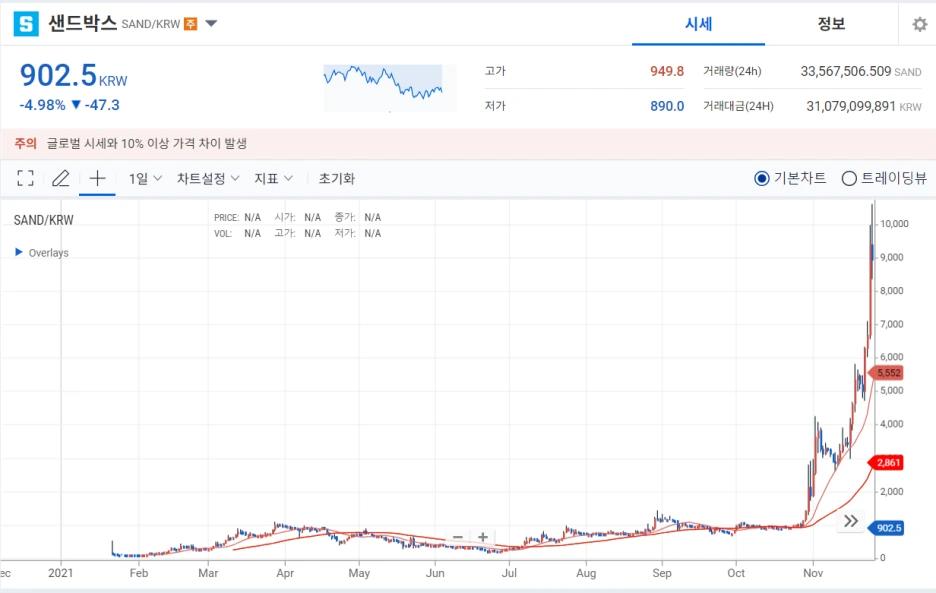Image resolution: width=936 pixels, height=593 pixels.
Task: Select the 기본차트 radio option
Action: pos(790,178)
